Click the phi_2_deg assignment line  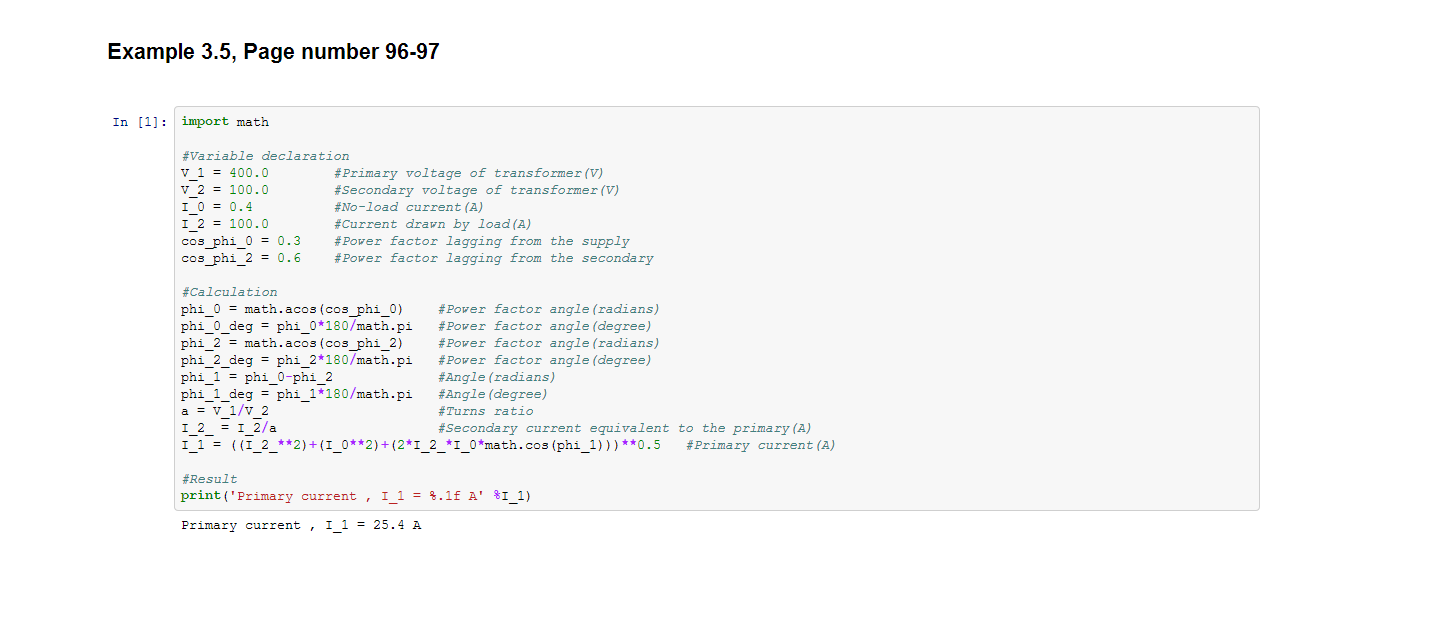click(296, 360)
